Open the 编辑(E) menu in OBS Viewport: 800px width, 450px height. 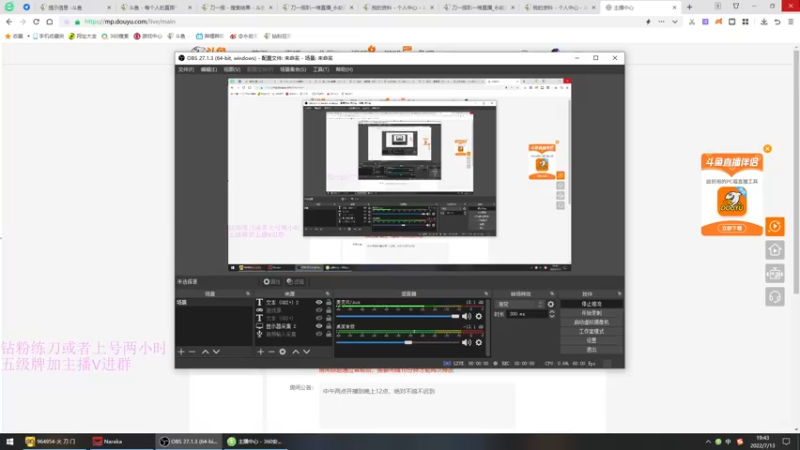[x=209, y=69]
